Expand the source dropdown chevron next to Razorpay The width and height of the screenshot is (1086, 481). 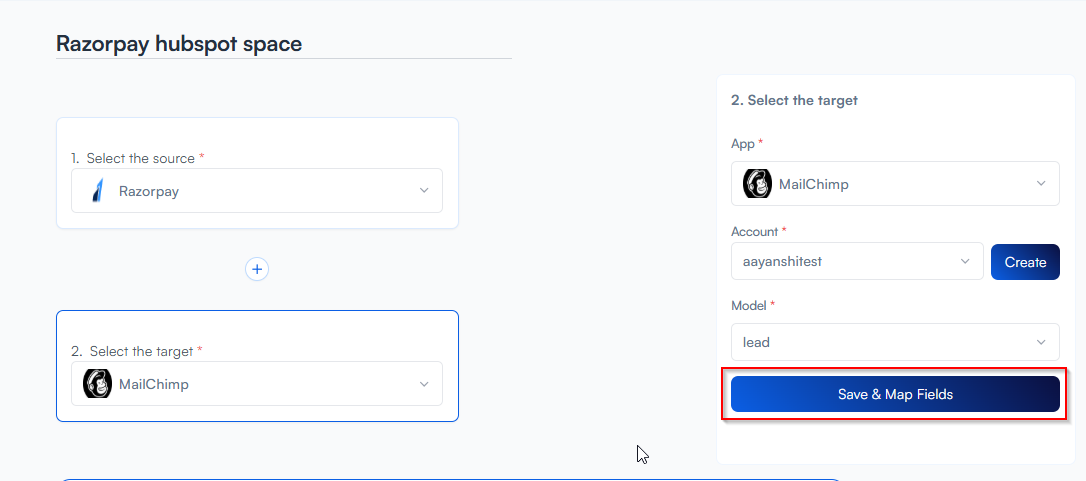pyautogui.click(x=424, y=190)
